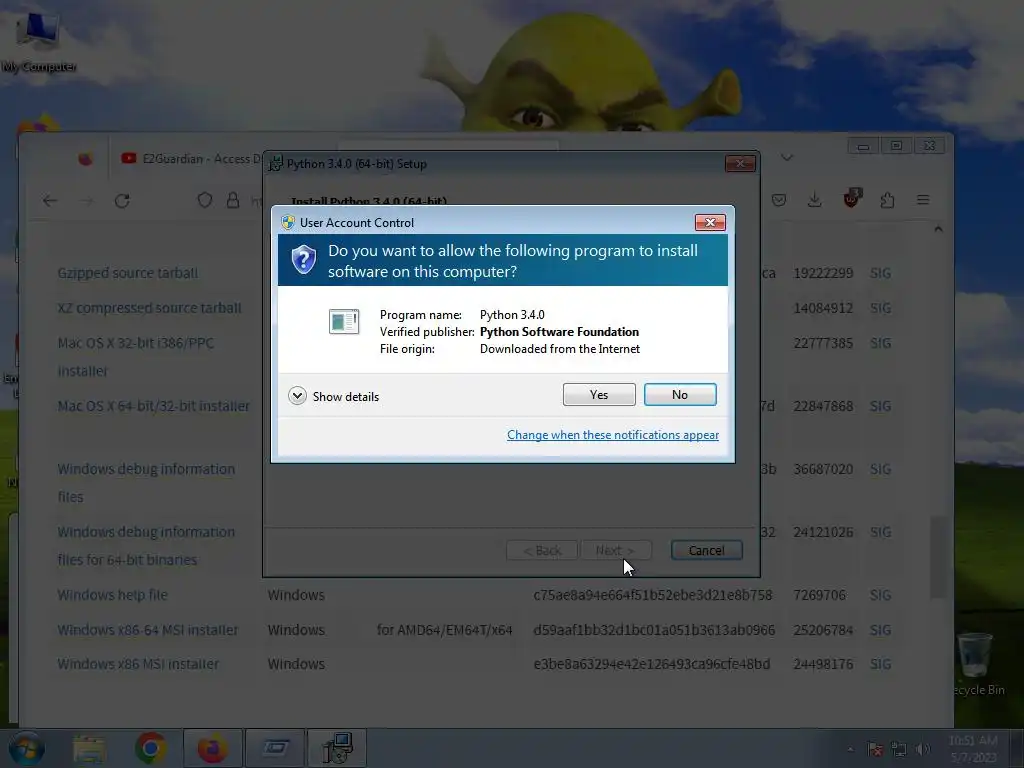The image size is (1024, 768).
Task: Click the page scrollbar thumb in Firefox
Action: [x=938, y=557]
